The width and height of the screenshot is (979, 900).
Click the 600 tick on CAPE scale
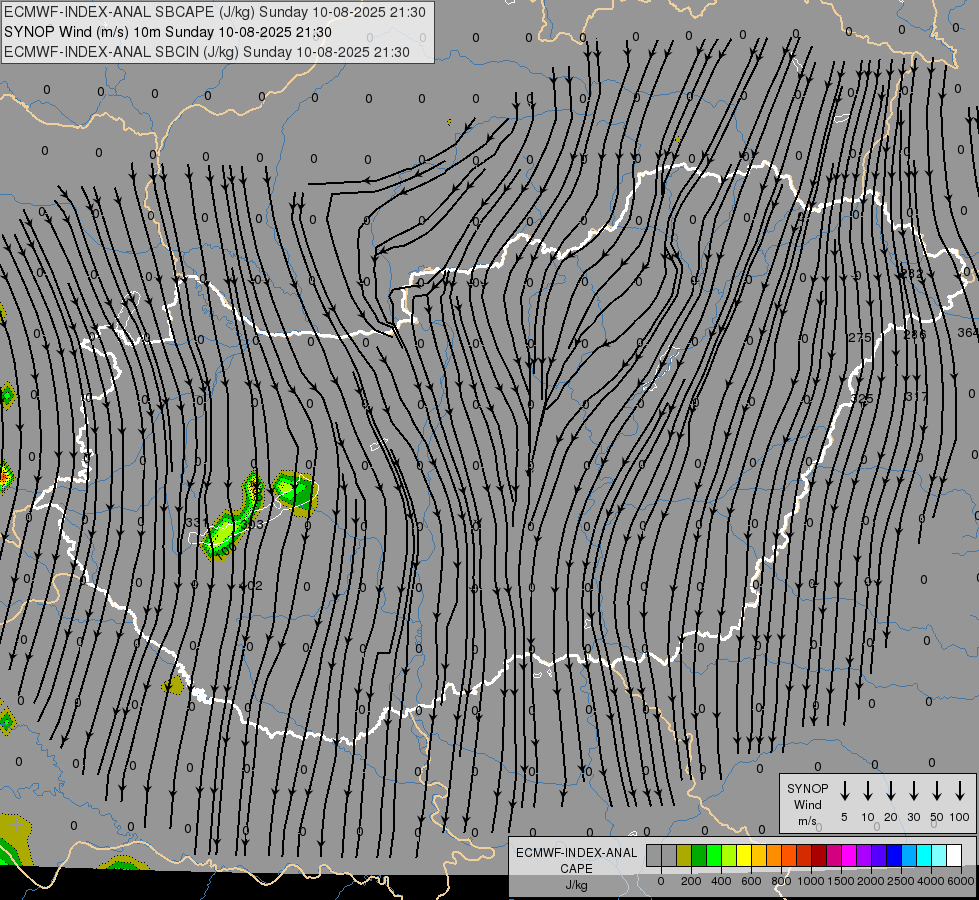point(751,881)
